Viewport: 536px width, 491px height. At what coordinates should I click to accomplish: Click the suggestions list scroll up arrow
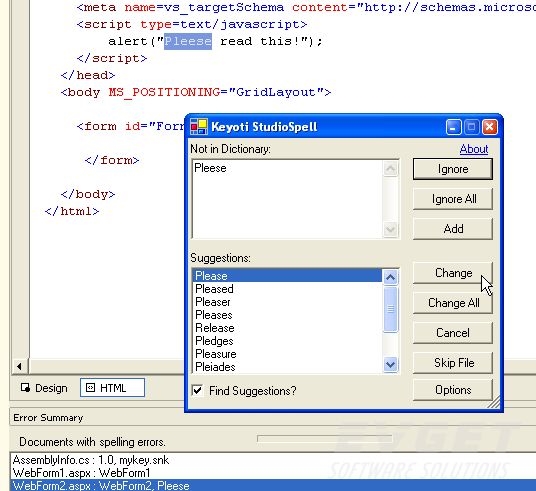(x=390, y=277)
